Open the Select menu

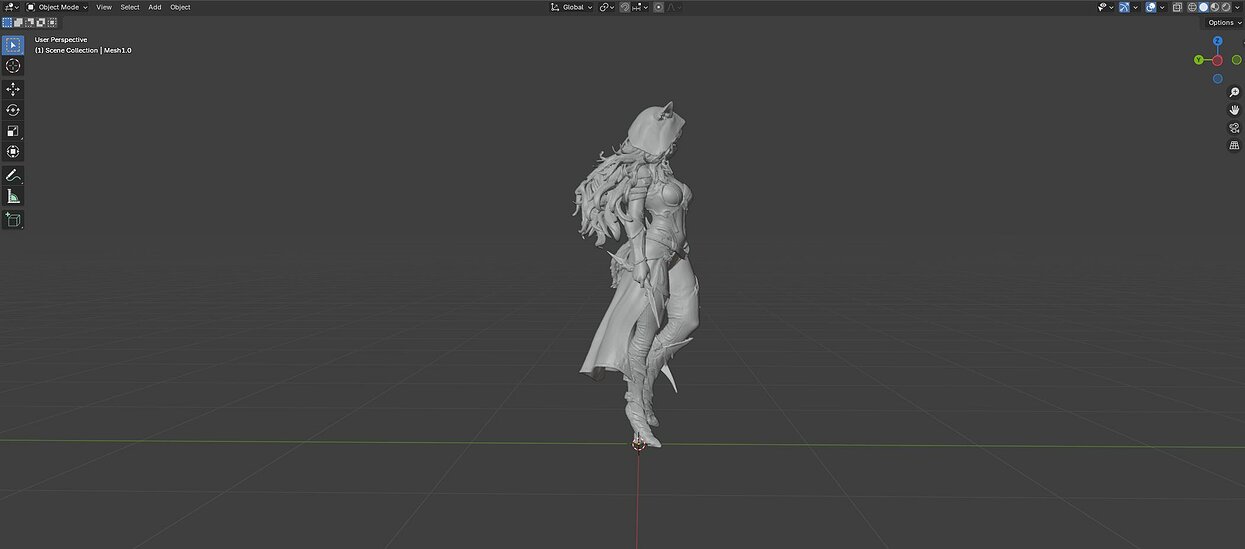[x=130, y=7]
